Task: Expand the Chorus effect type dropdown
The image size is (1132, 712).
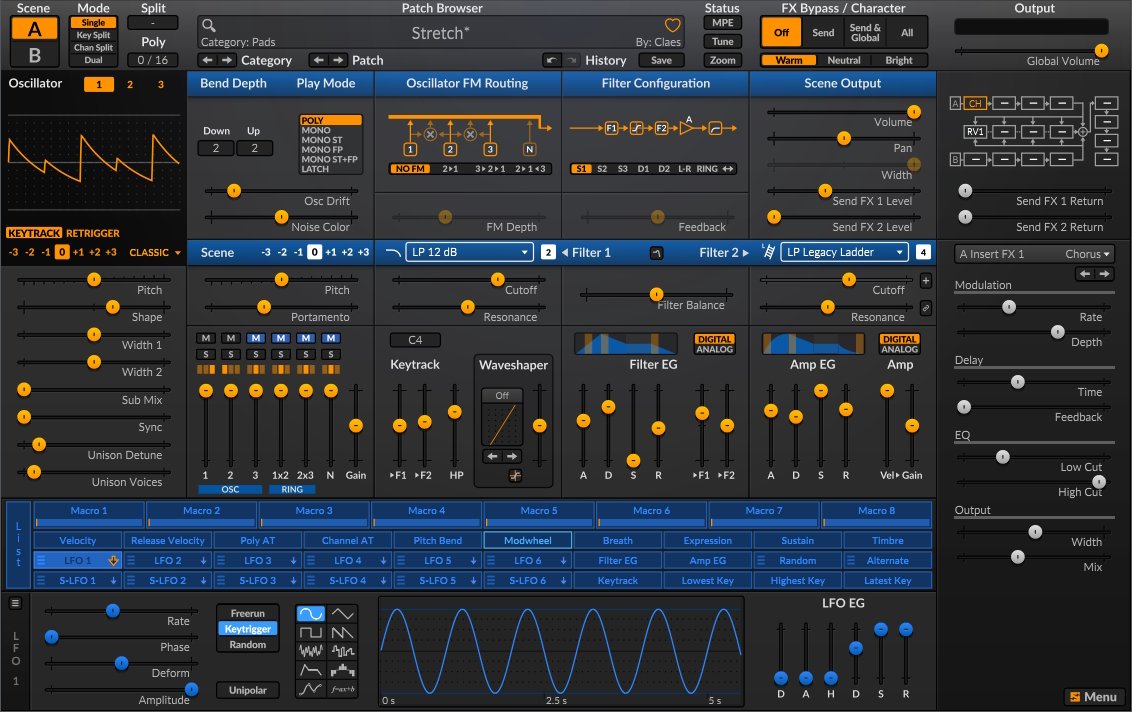Action: (1088, 254)
